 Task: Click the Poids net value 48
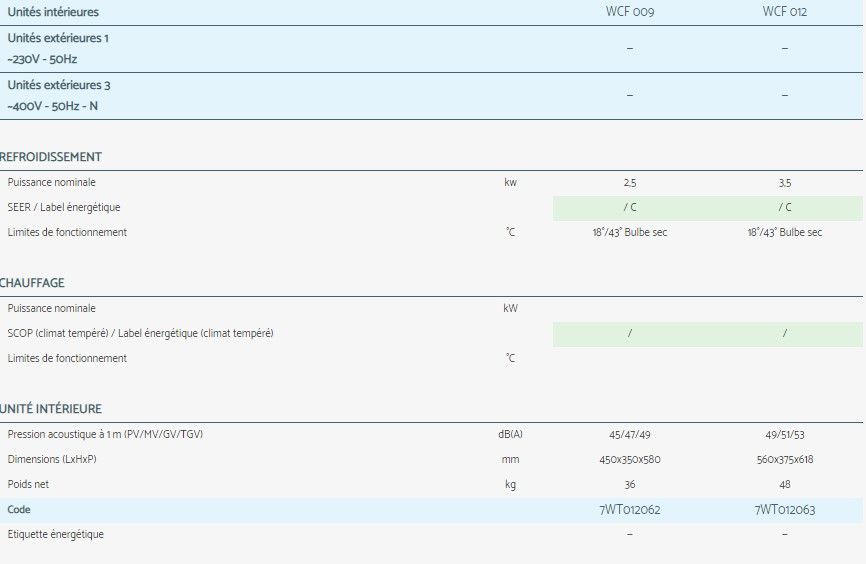(x=784, y=485)
